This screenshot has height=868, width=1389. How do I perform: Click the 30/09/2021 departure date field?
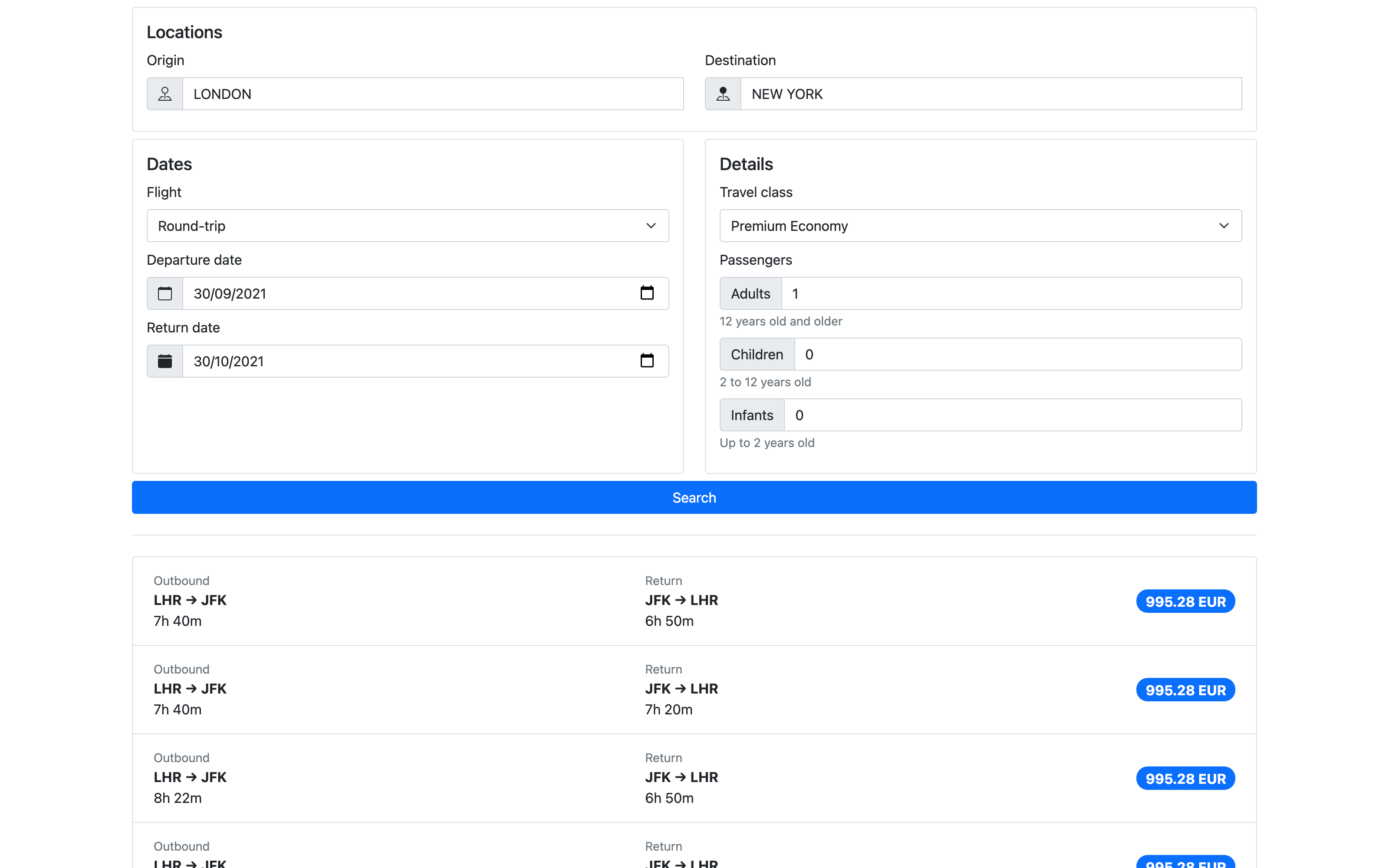[x=402, y=293]
